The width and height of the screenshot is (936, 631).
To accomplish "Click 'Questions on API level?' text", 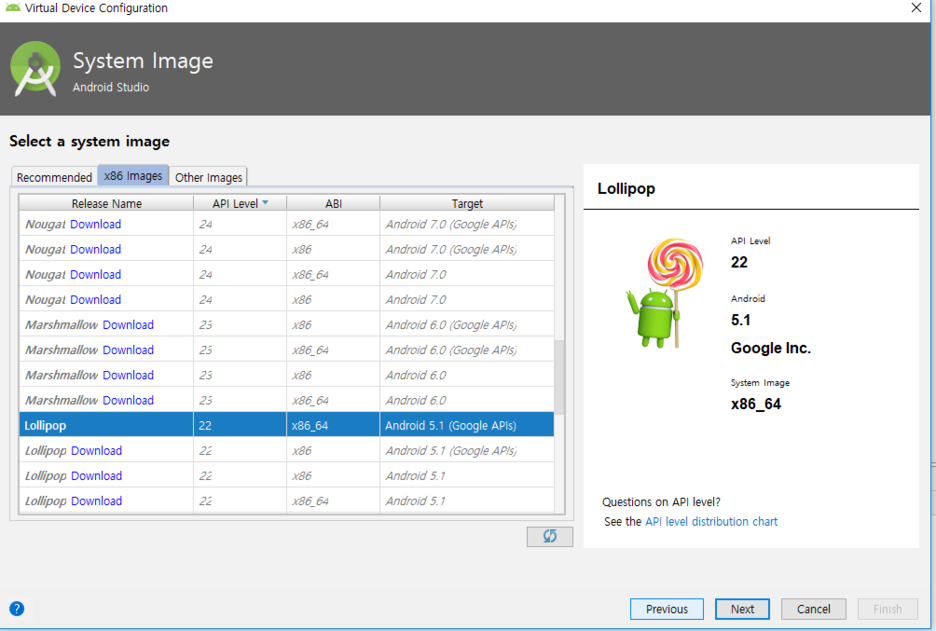I will pos(661,501).
